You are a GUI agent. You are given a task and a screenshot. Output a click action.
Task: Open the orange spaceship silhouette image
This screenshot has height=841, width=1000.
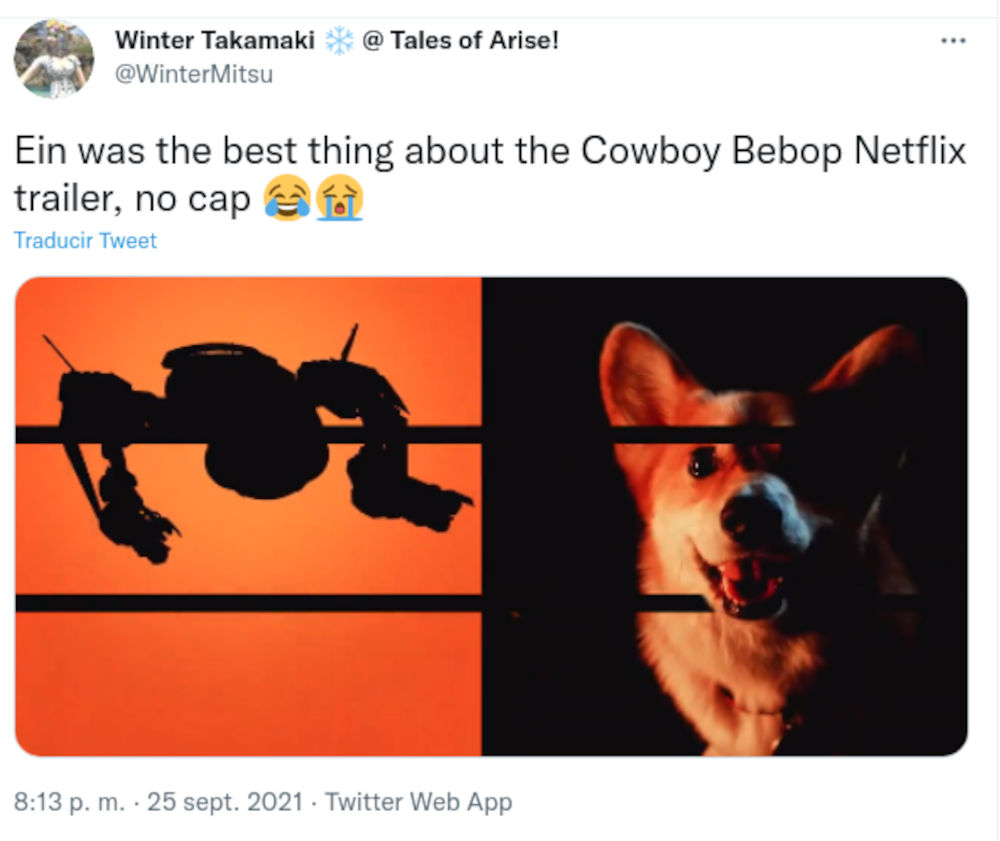248,515
